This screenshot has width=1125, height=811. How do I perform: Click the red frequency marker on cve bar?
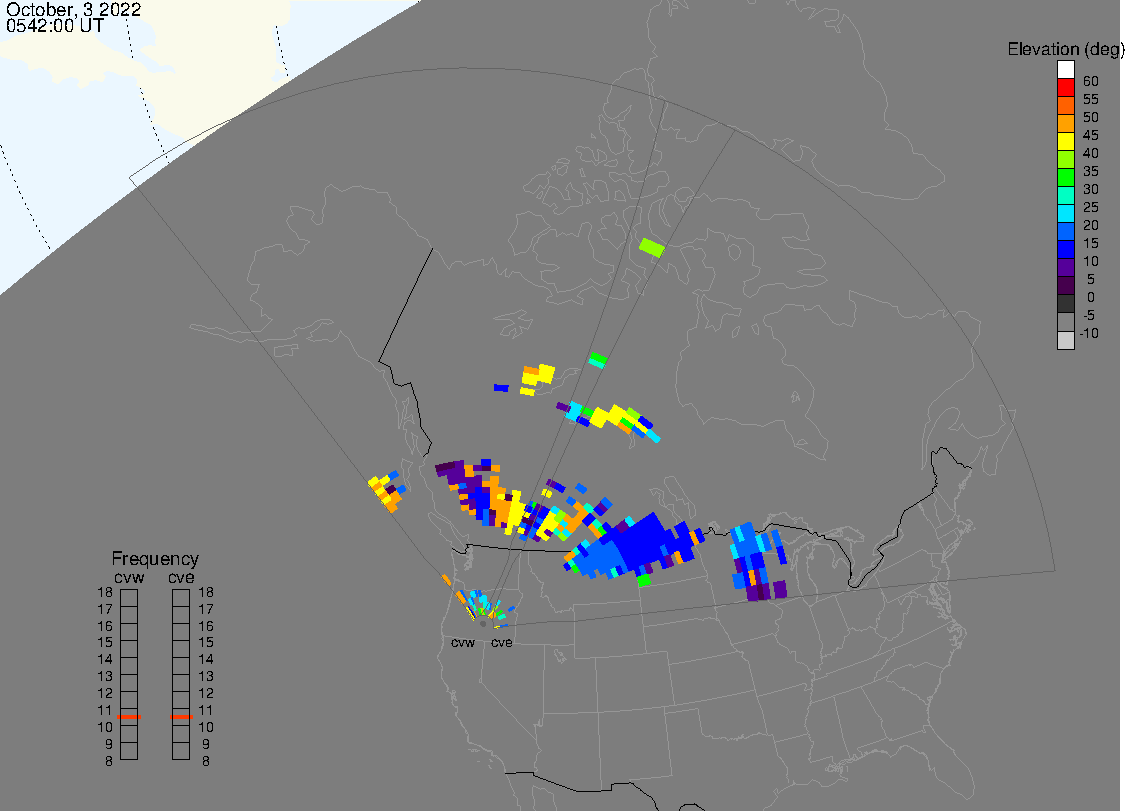pos(181,716)
